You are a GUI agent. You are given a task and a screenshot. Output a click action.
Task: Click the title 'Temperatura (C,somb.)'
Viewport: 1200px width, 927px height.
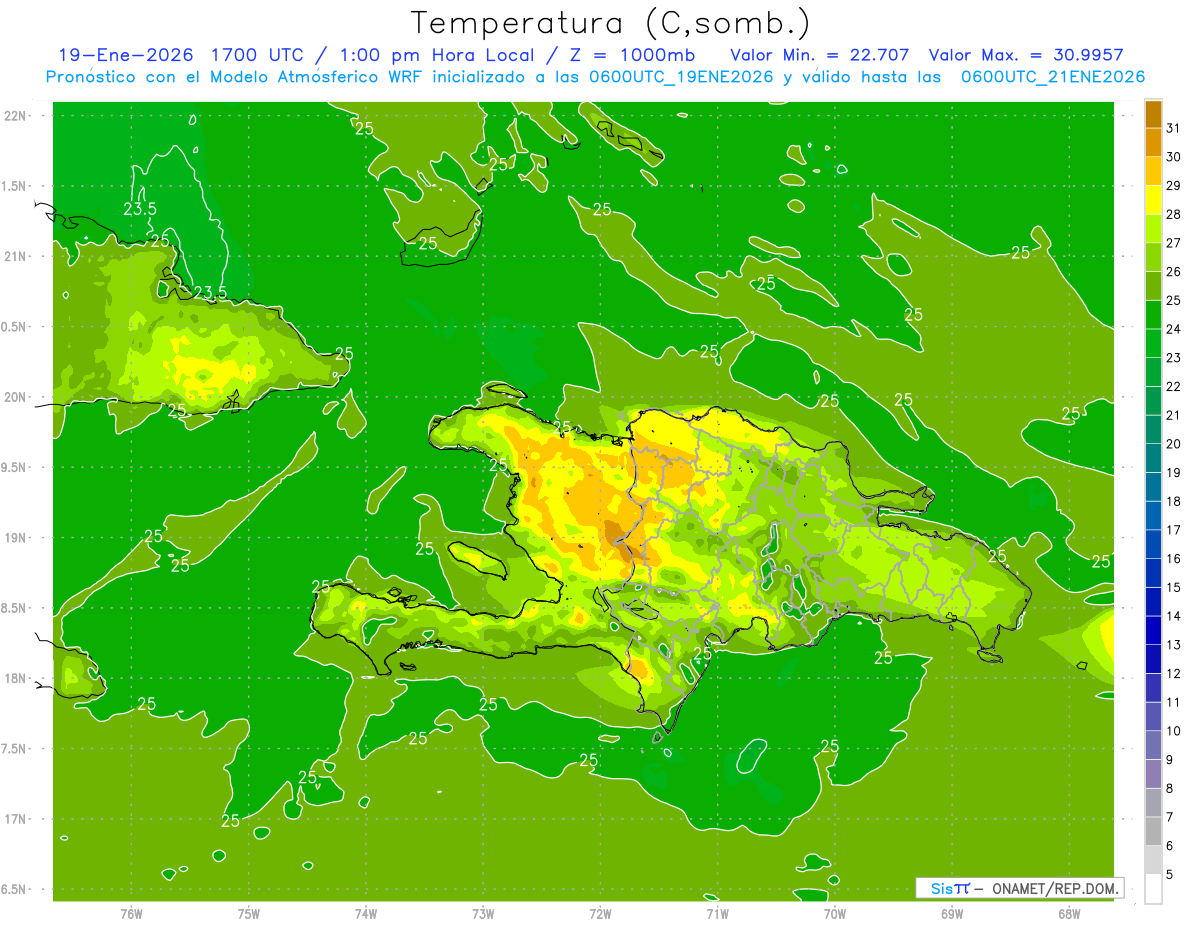click(610, 23)
